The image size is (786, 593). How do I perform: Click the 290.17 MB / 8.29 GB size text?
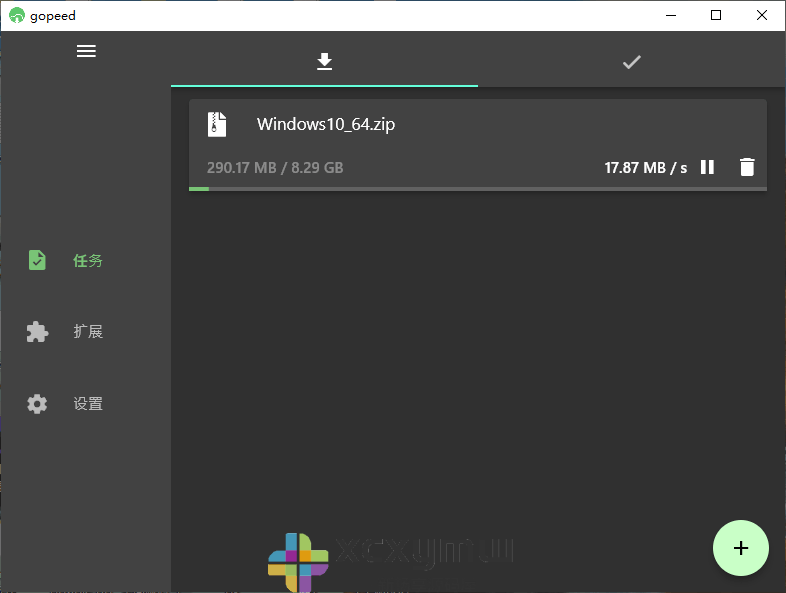(275, 168)
